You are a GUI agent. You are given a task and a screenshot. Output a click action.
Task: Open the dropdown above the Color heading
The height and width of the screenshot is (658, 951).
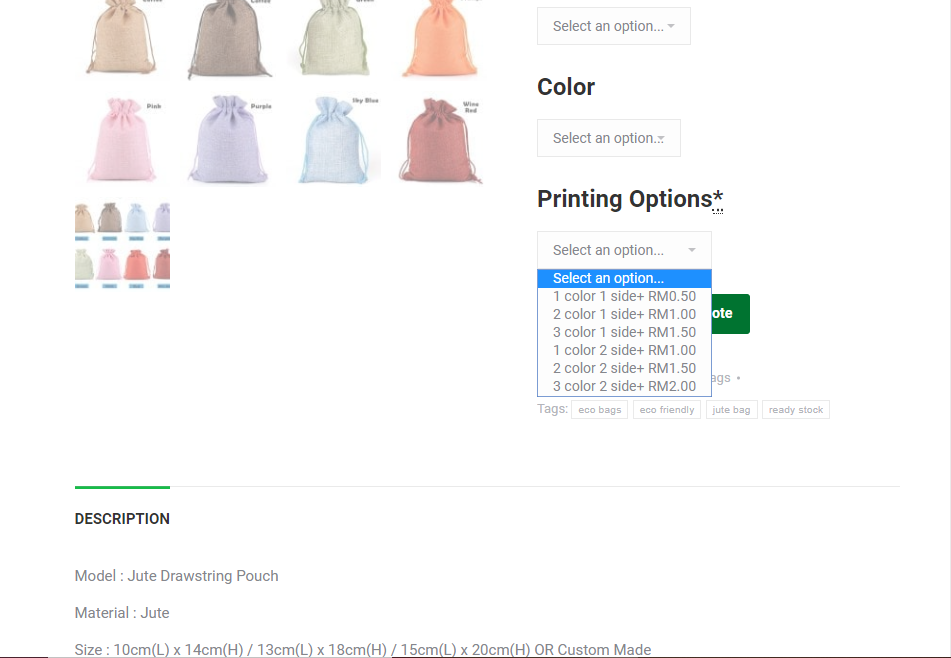(613, 26)
